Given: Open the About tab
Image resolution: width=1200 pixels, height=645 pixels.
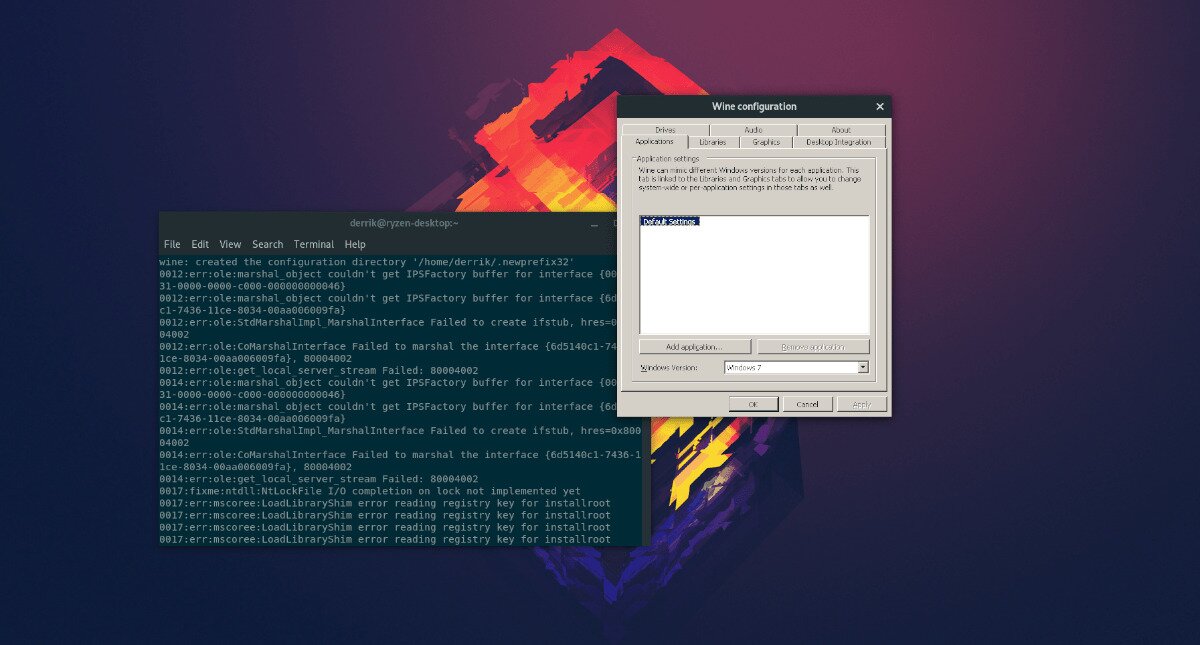Looking at the screenshot, I should (842, 128).
